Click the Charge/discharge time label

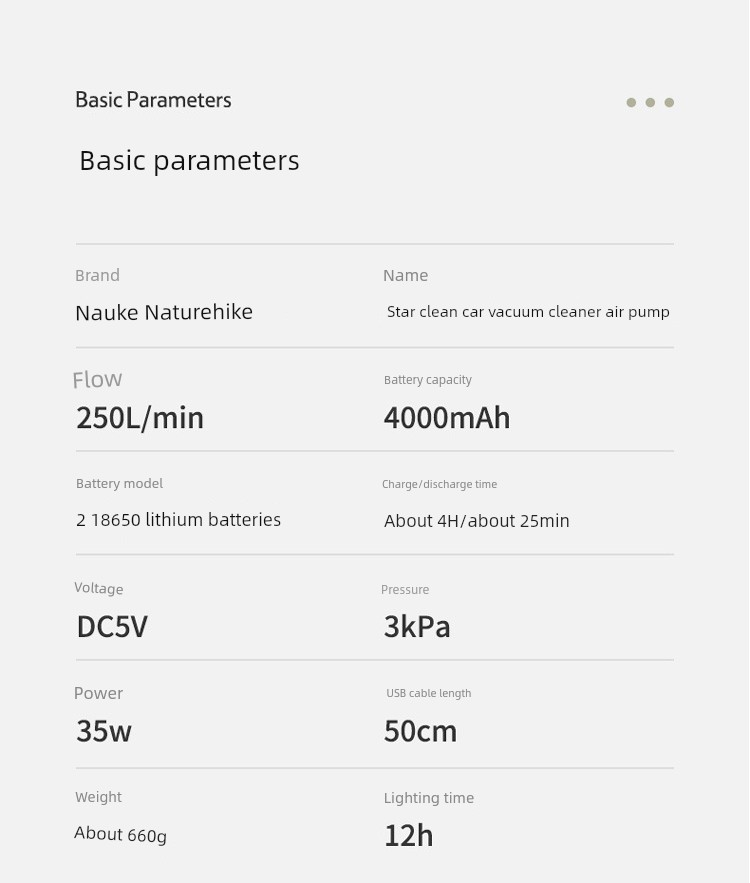[x=439, y=484]
